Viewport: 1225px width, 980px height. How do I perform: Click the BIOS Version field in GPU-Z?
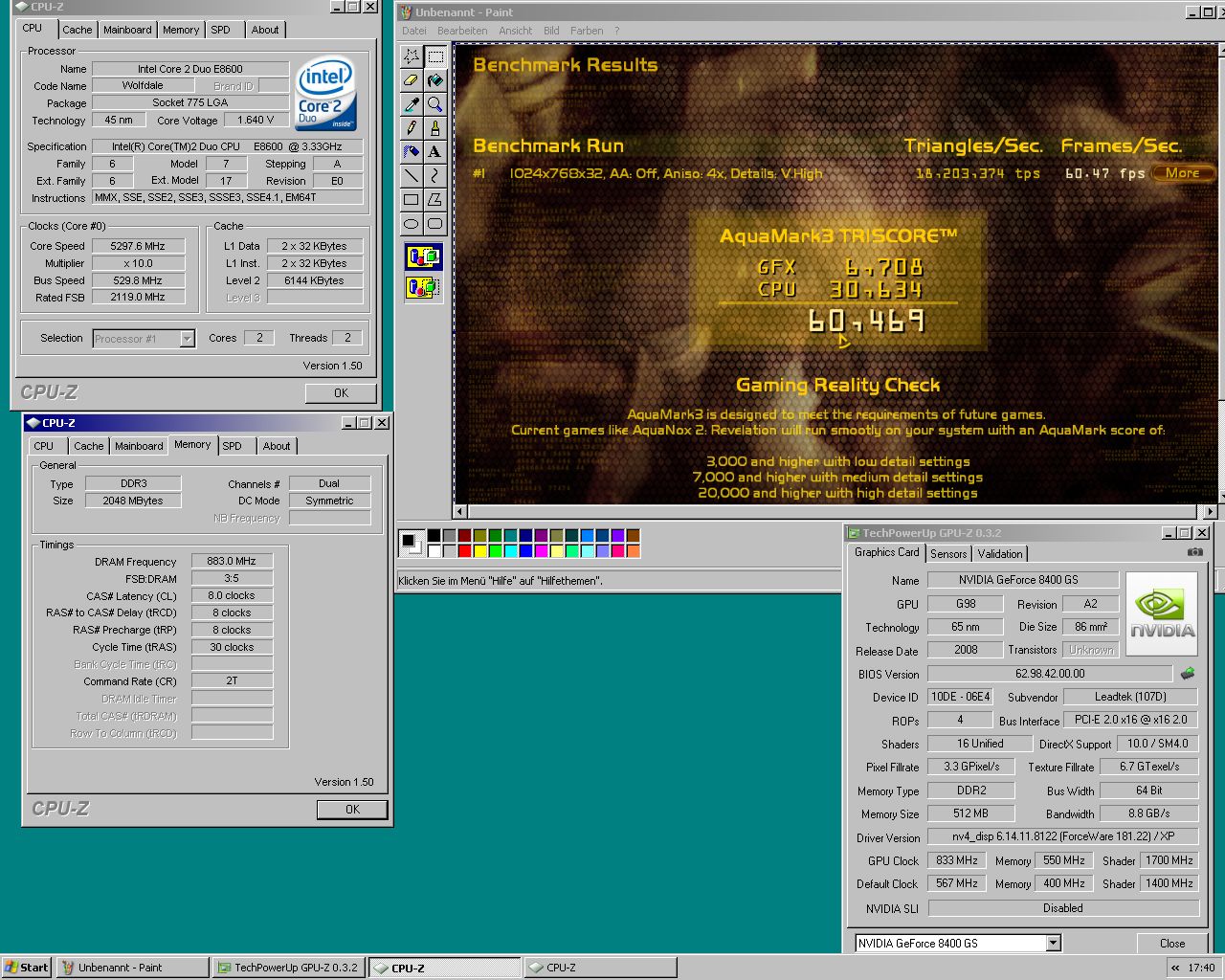pyautogui.click(x=1050, y=674)
